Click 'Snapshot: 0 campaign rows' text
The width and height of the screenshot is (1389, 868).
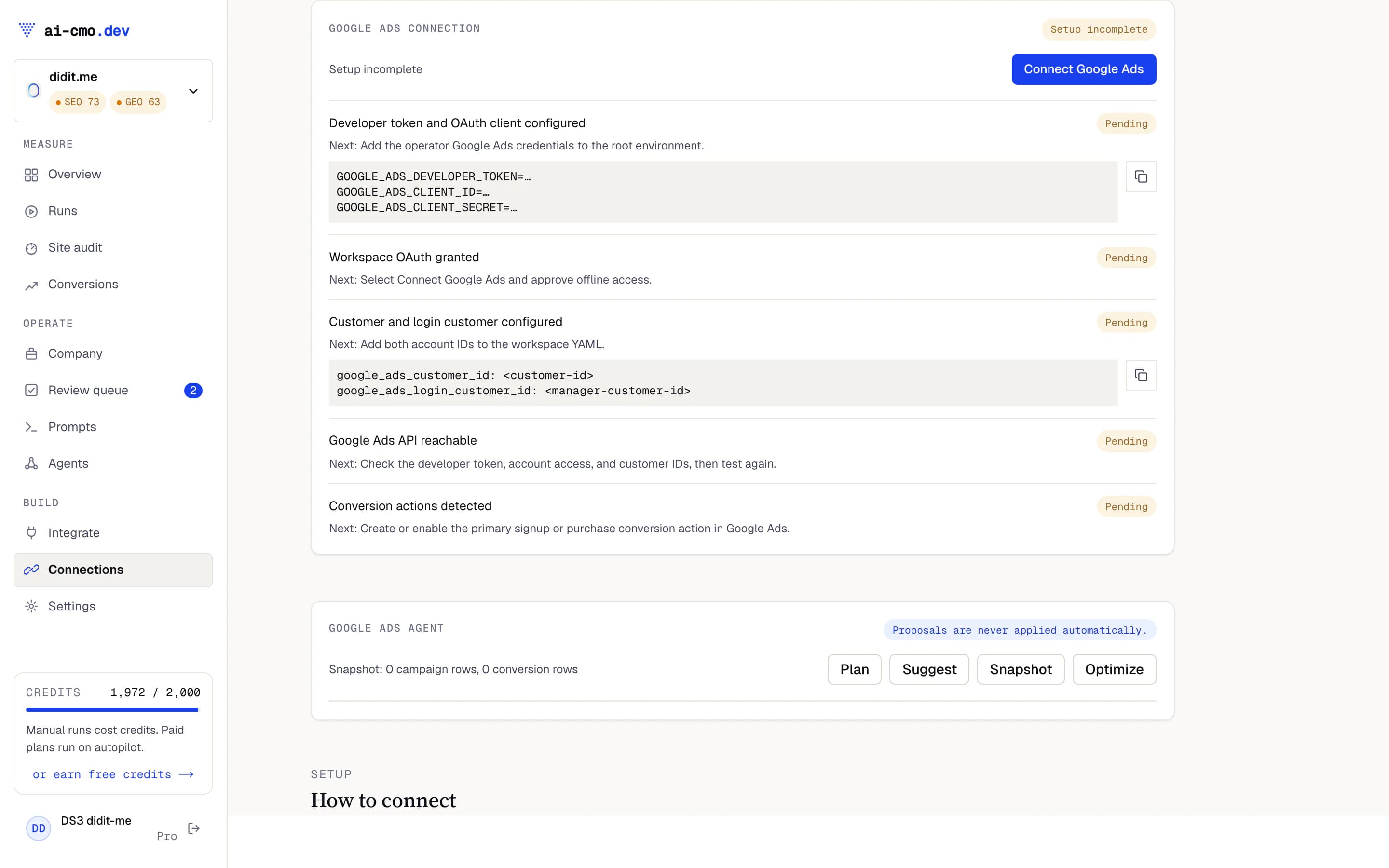tap(453, 669)
